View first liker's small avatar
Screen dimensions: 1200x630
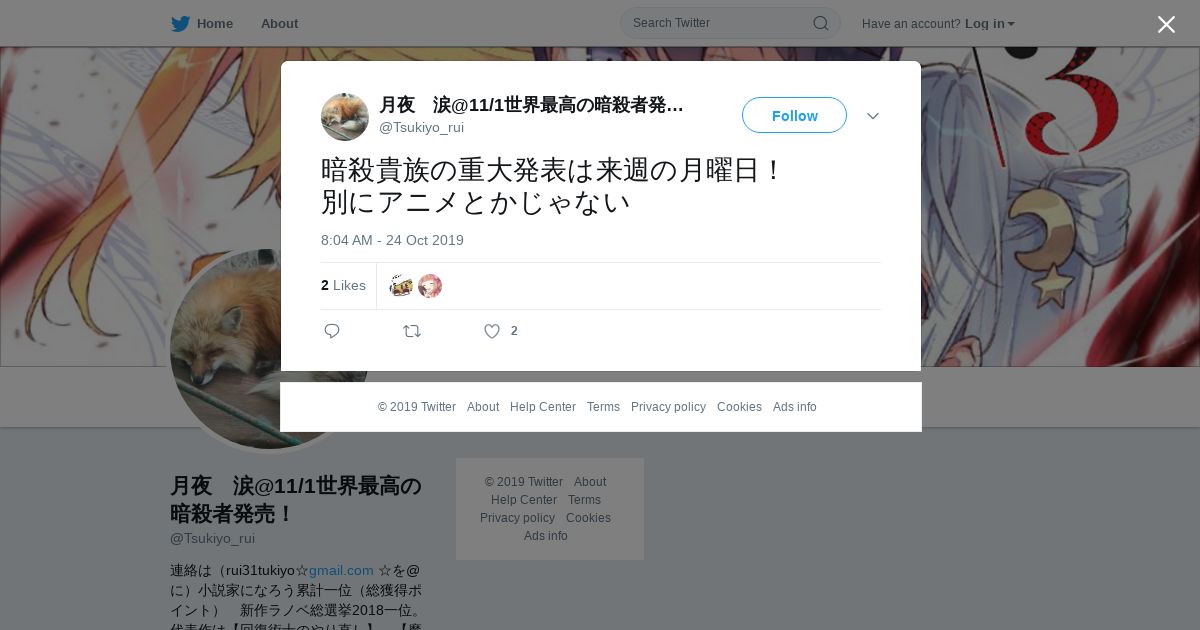click(401, 286)
